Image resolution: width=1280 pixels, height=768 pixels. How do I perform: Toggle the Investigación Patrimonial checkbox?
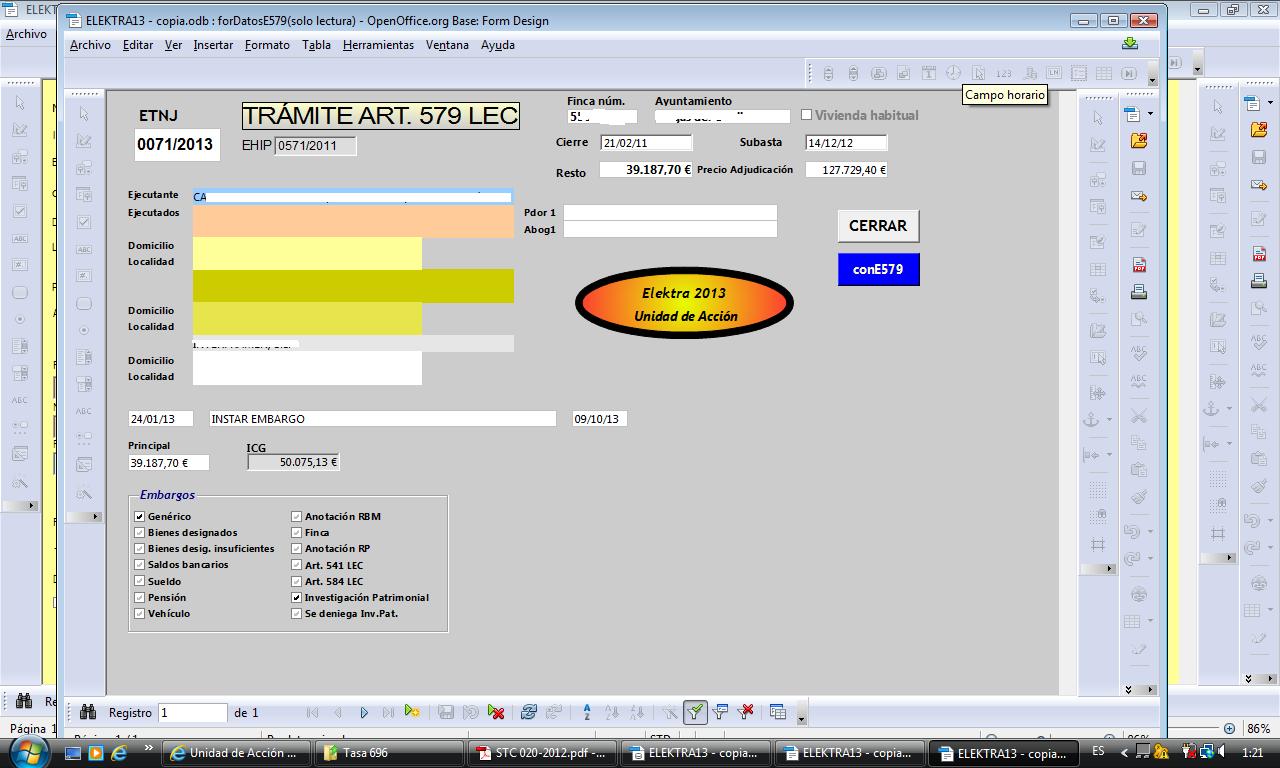[x=297, y=598]
